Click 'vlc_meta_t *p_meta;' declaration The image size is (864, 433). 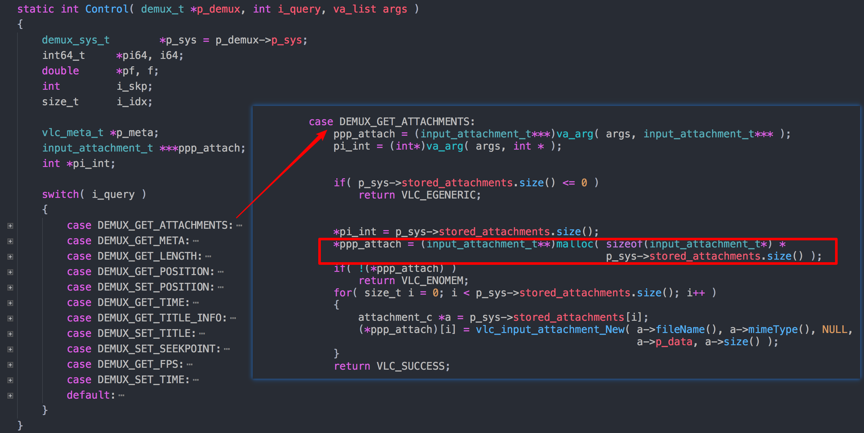click(x=100, y=133)
